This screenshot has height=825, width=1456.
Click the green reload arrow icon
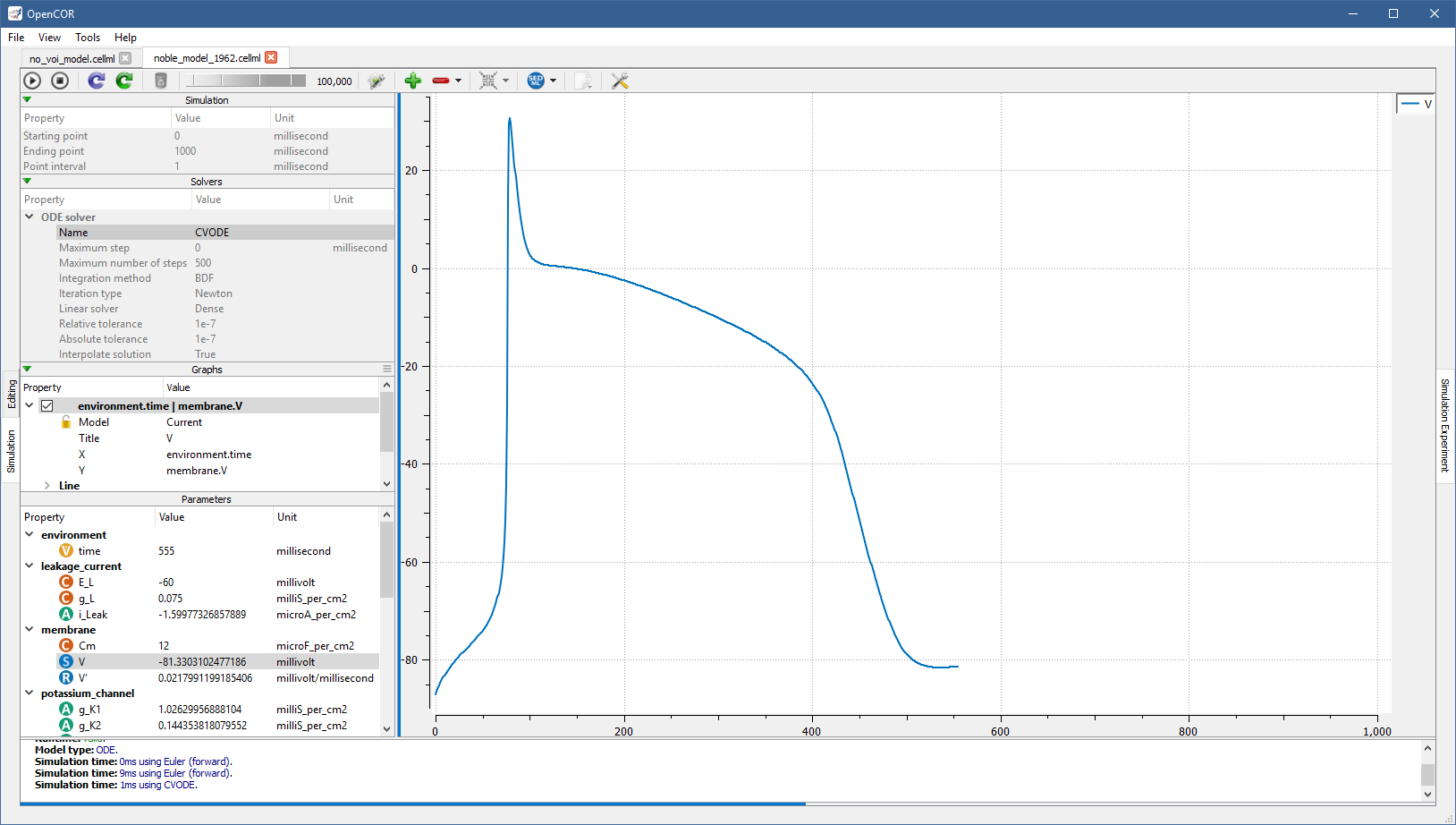(x=124, y=81)
